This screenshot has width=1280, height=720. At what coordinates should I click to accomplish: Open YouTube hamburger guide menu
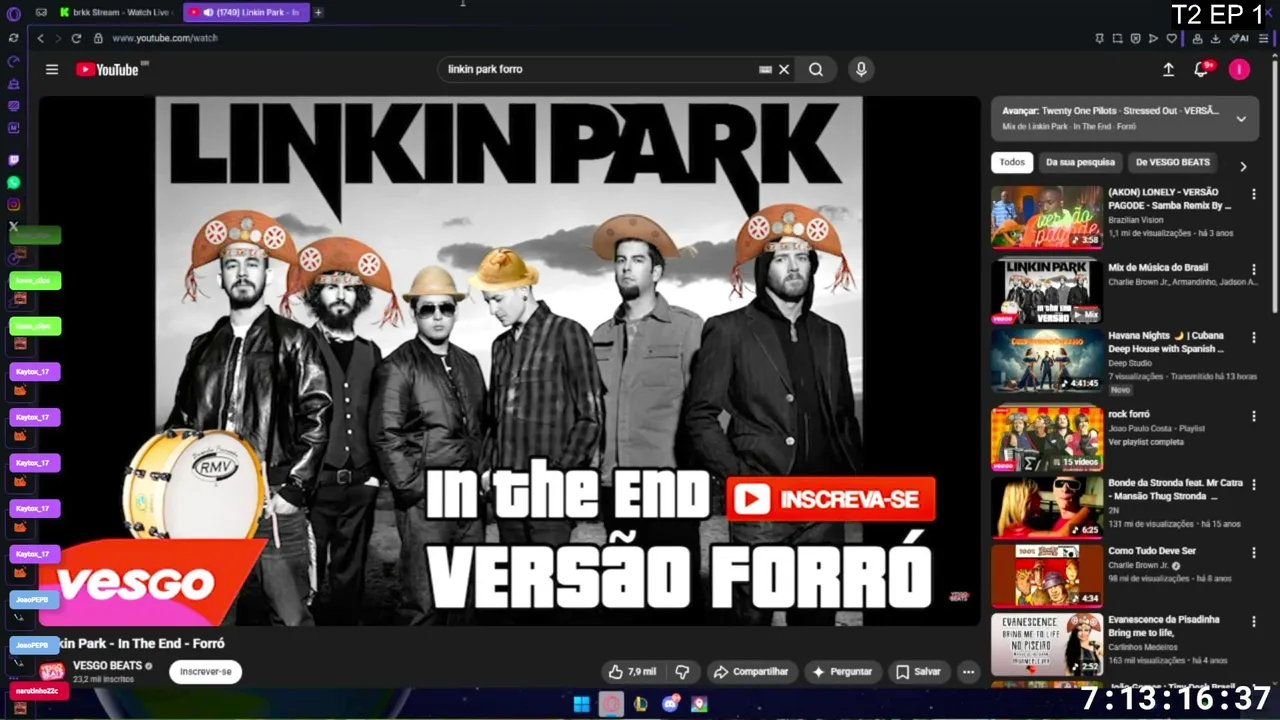(52, 69)
